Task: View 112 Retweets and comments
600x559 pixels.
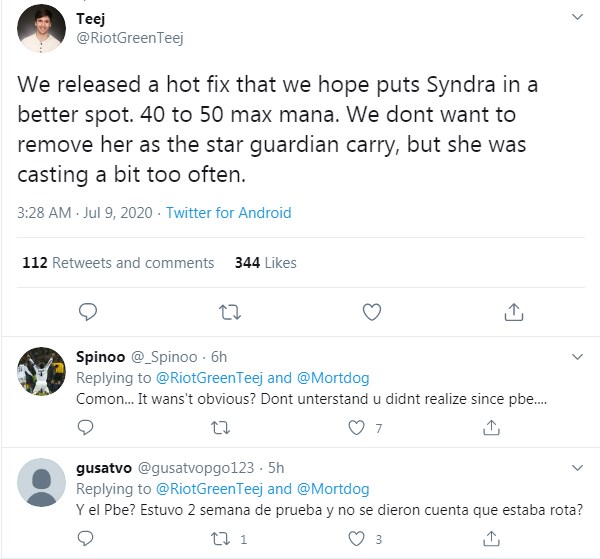Action: [x=118, y=263]
